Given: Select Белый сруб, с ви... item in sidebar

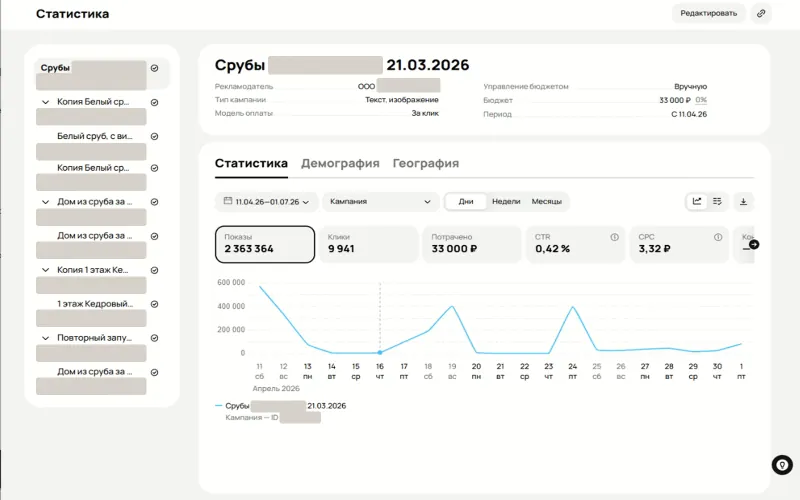Looking at the screenshot, I should (x=95, y=136).
